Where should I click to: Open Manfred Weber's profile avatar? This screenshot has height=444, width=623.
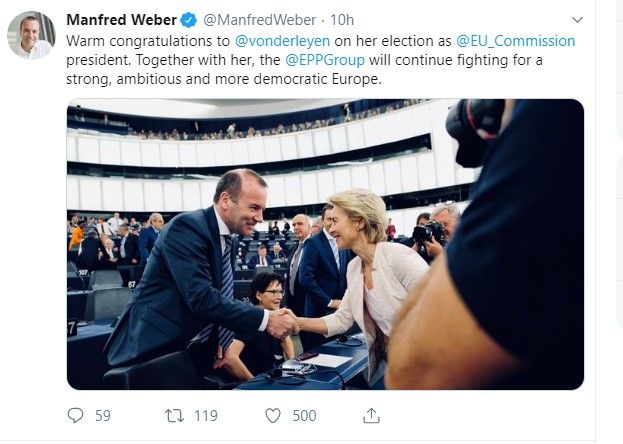pyautogui.click(x=31, y=35)
